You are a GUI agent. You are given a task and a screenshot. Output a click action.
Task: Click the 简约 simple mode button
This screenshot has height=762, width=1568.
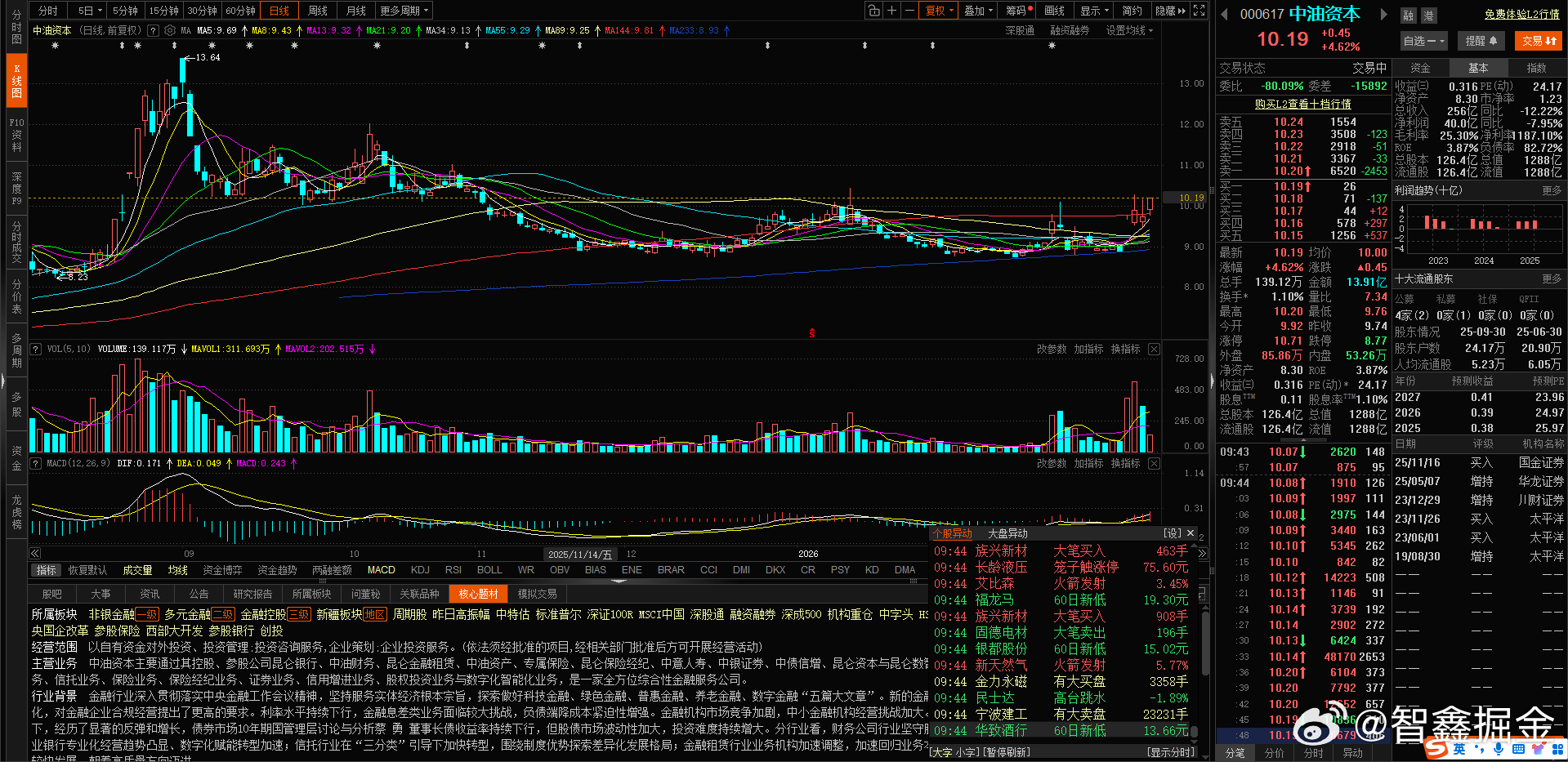[1132, 11]
